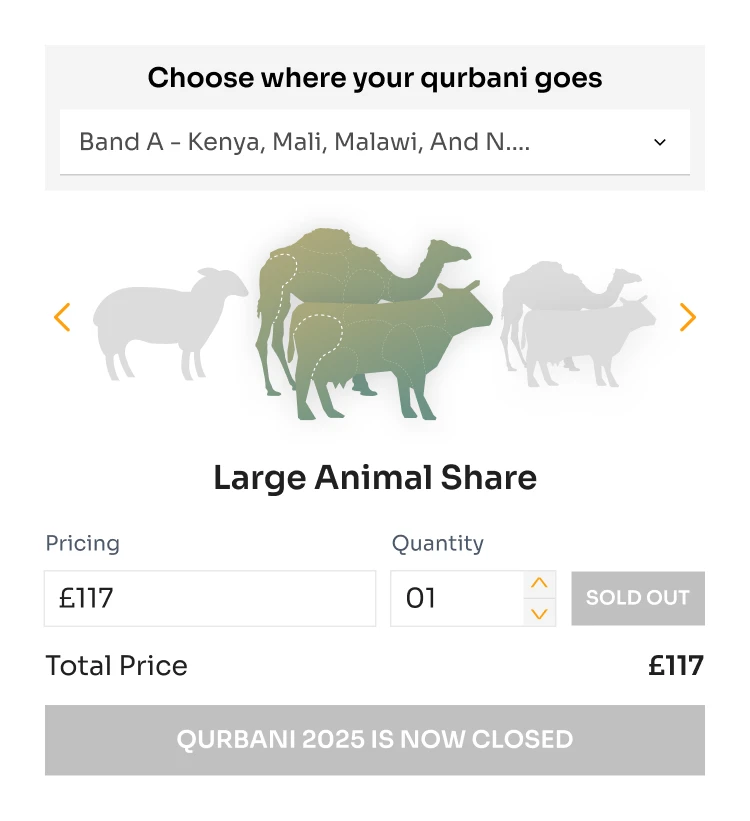Click the quantity field showing 01
750x821 pixels.
(457, 598)
